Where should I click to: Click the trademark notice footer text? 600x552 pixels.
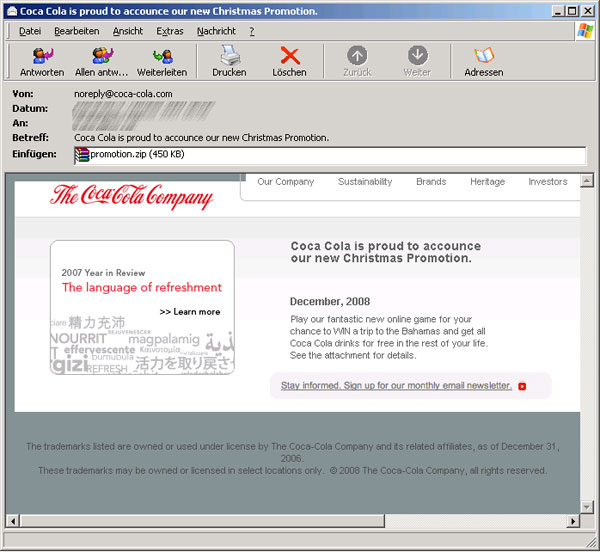[293, 458]
